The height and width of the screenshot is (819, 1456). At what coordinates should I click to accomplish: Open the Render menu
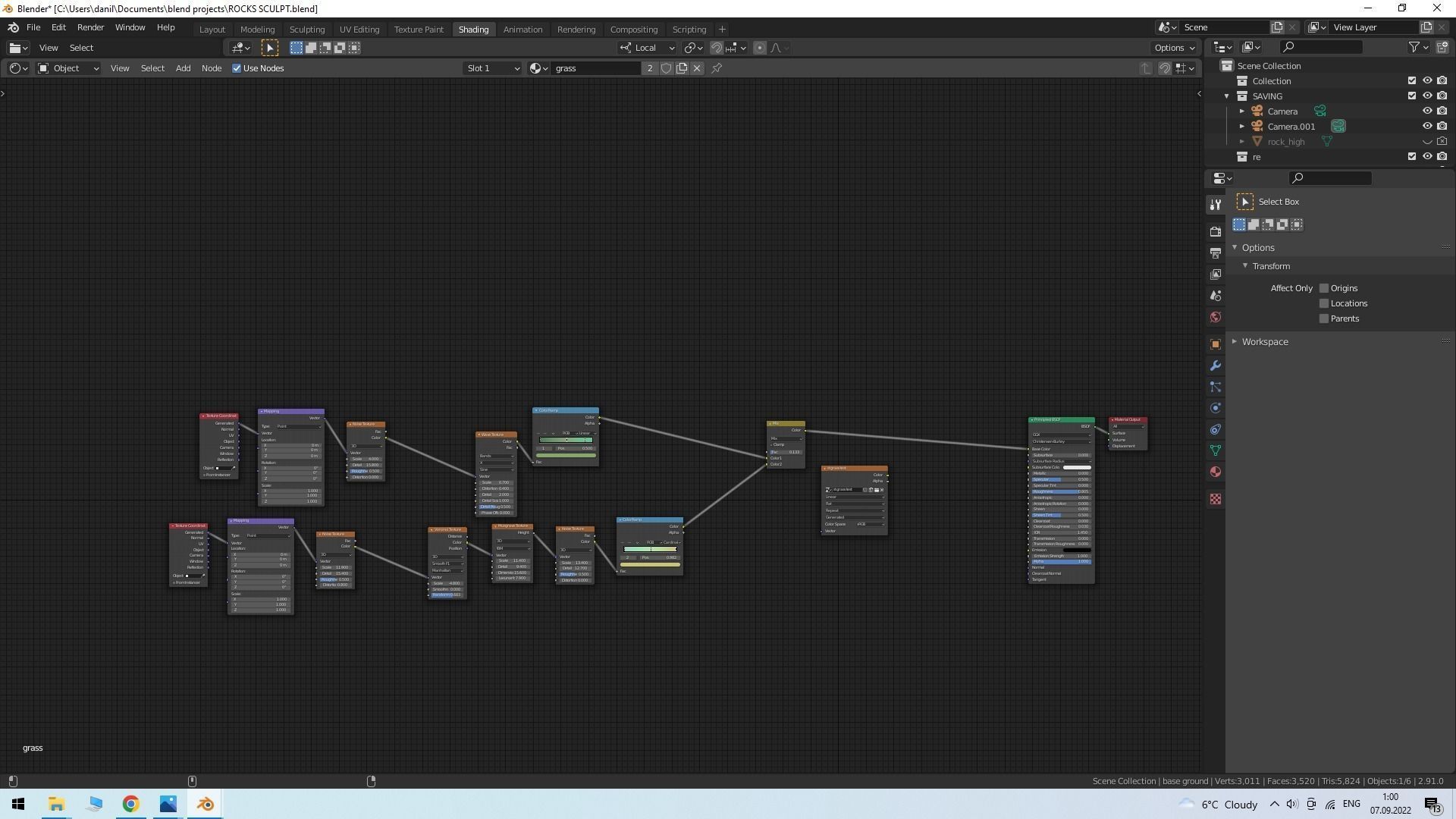tap(90, 27)
